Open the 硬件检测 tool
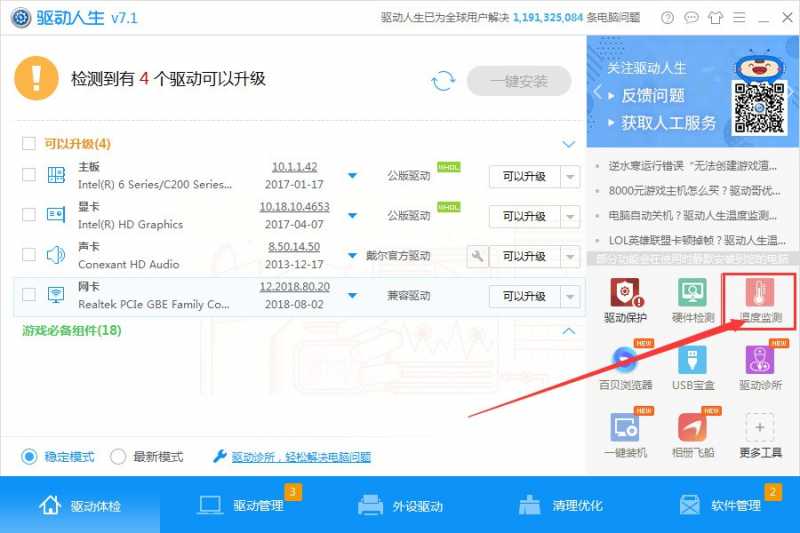800x533 pixels. [692, 301]
